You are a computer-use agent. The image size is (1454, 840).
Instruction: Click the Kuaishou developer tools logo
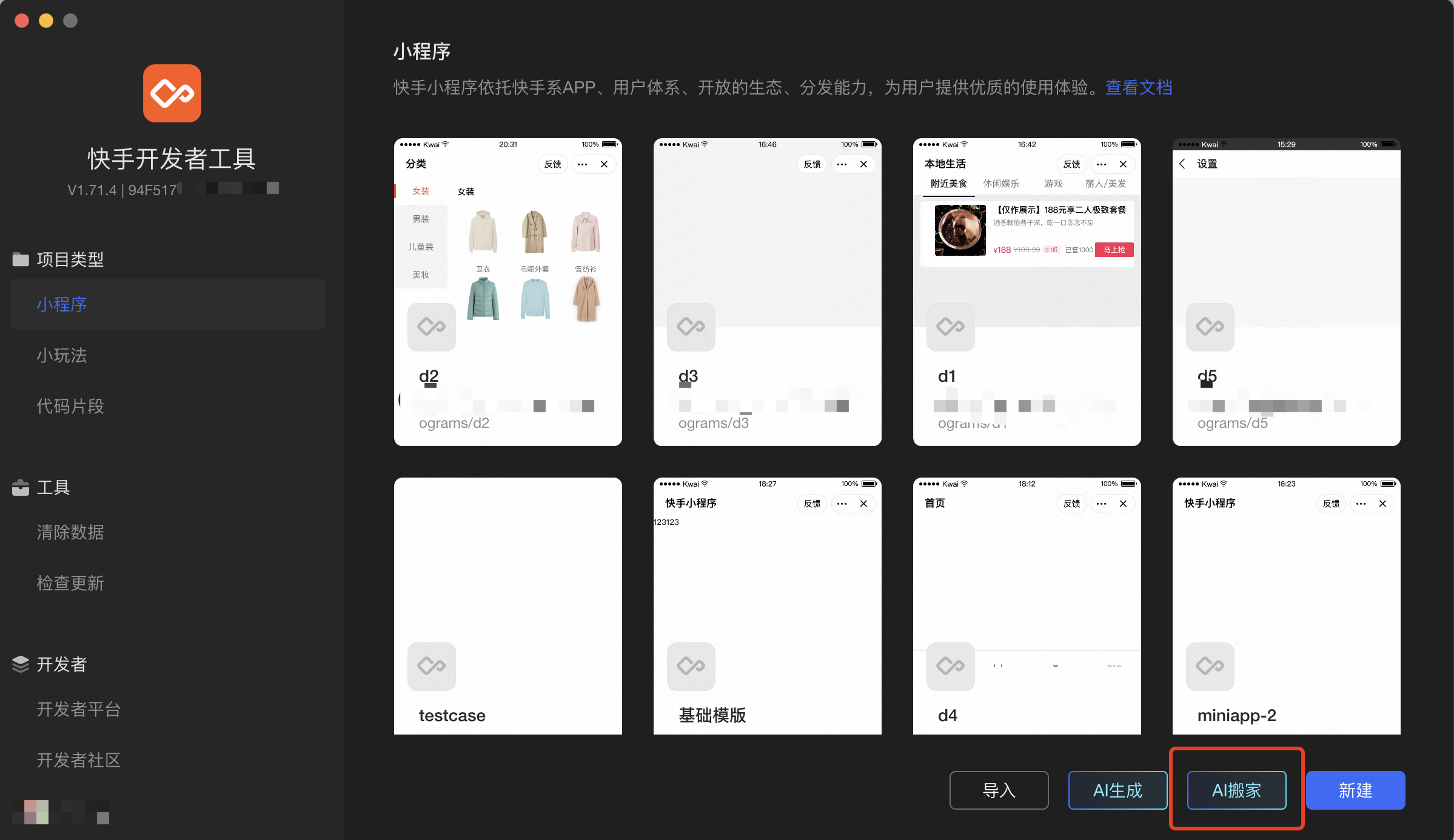[x=172, y=93]
